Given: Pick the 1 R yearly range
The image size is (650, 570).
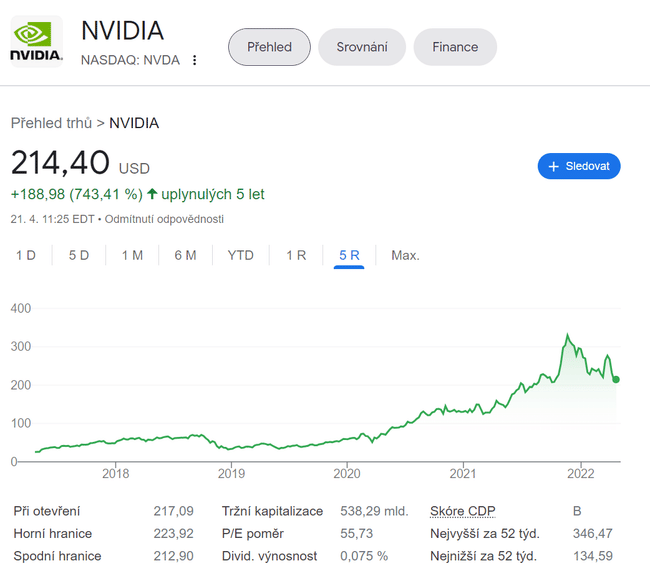Looking at the screenshot, I should point(296,255).
